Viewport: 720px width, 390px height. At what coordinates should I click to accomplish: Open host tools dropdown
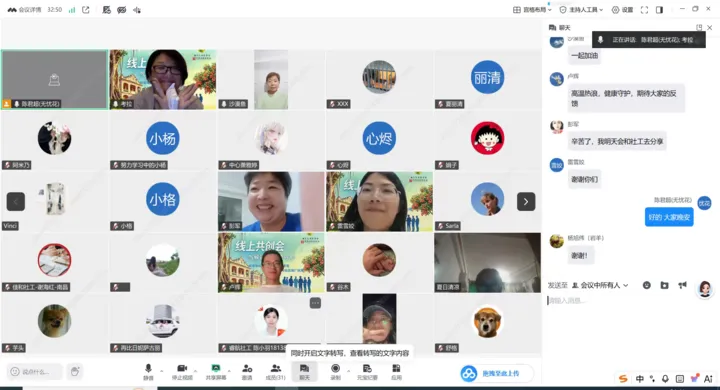[581, 10]
